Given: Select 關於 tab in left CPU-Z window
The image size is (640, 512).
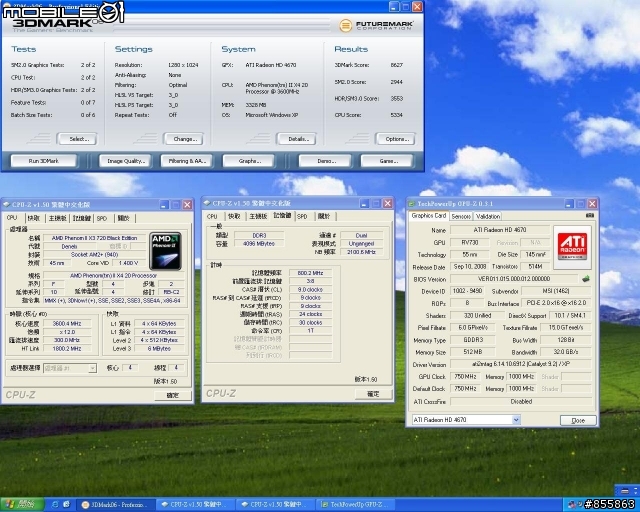Looking at the screenshot, I should pyautogui.click(x=124, y=218).
